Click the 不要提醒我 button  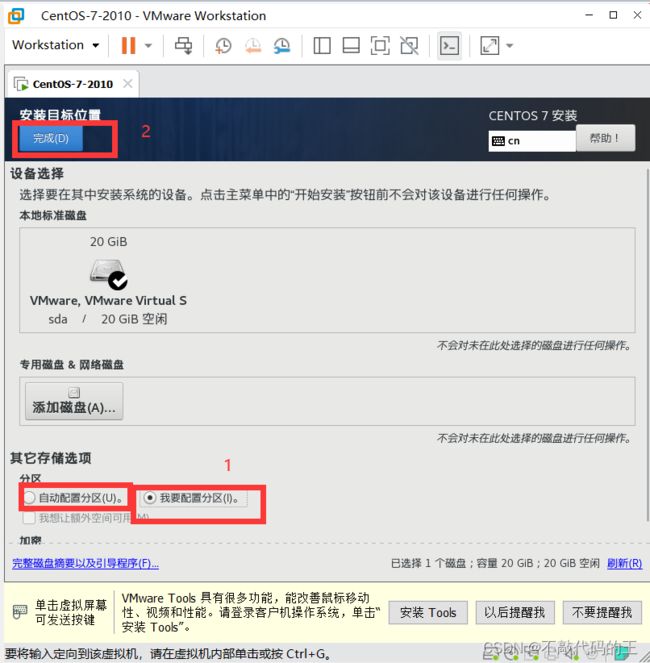(602, 613)
